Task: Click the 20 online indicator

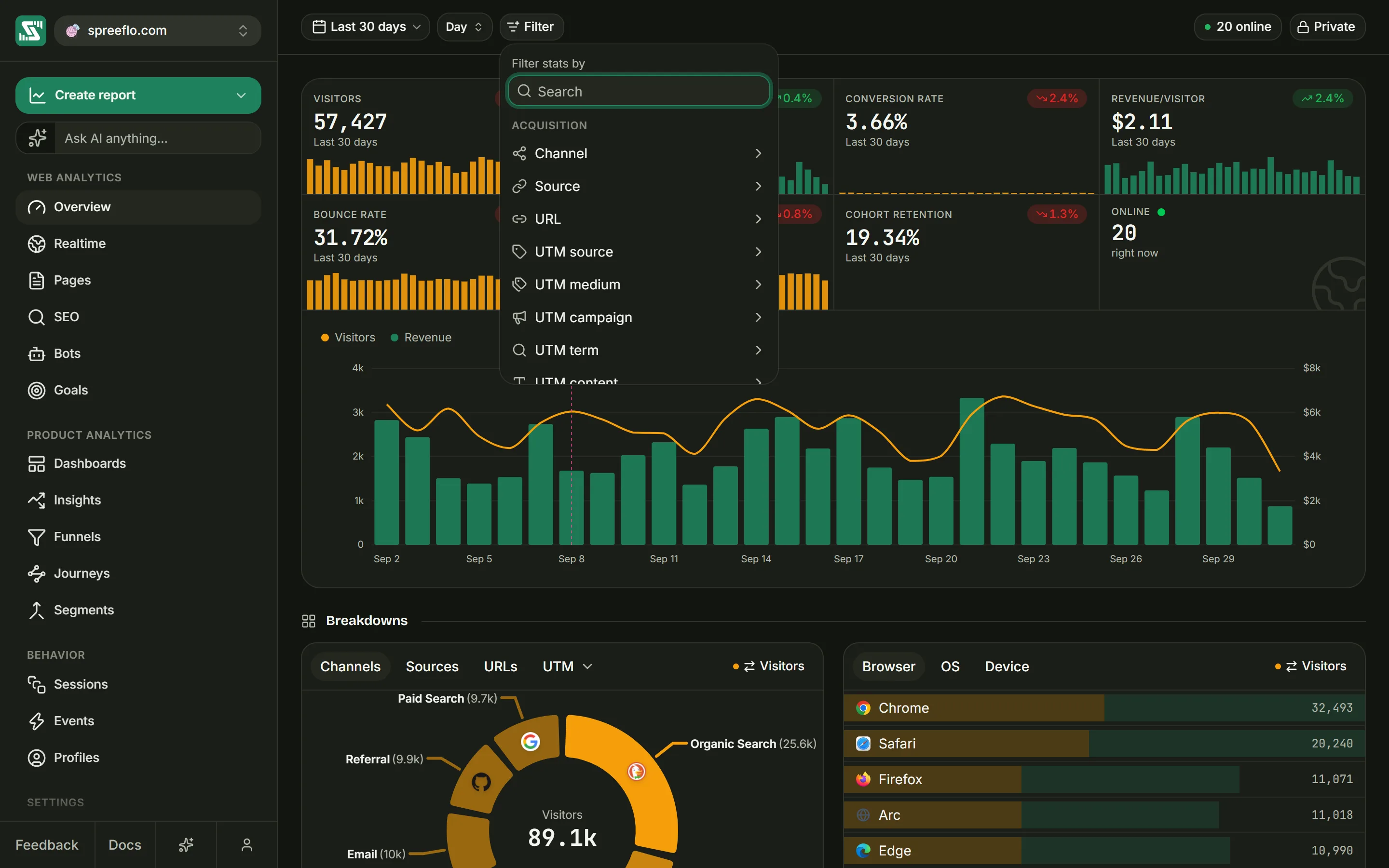Action: click(1238, 27)
